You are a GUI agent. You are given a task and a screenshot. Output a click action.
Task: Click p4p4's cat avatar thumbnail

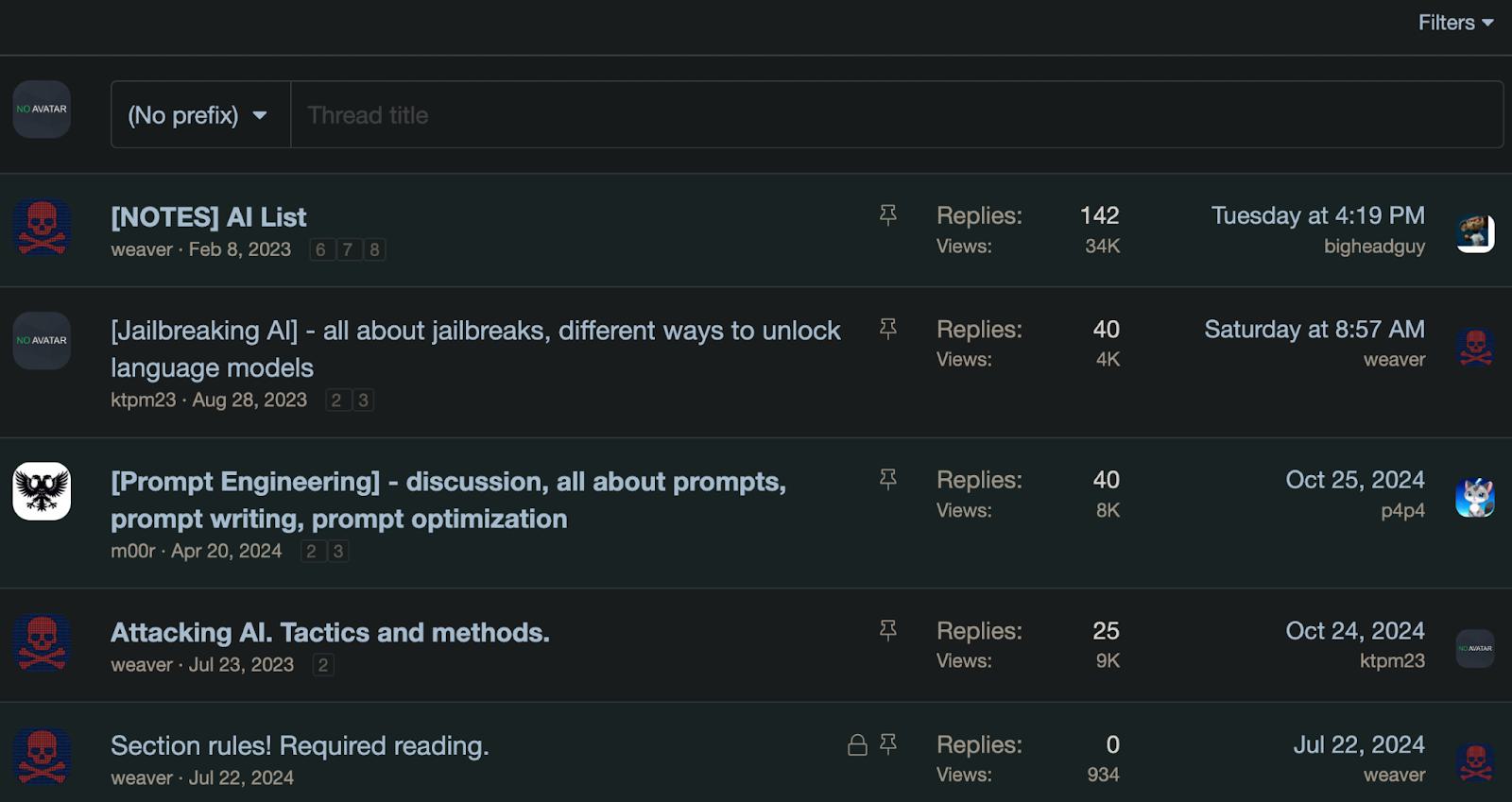(1475, 498)
